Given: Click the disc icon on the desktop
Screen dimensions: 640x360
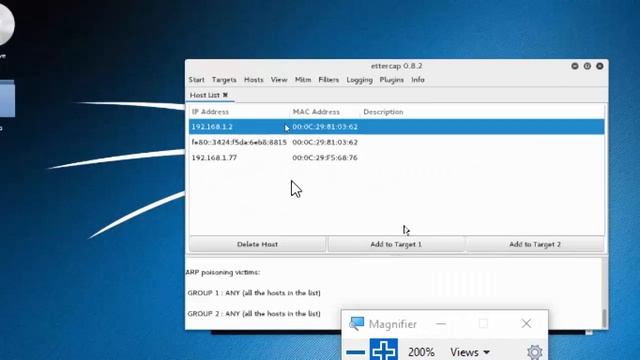Looking at the screenshot, I should coord(6,24).
